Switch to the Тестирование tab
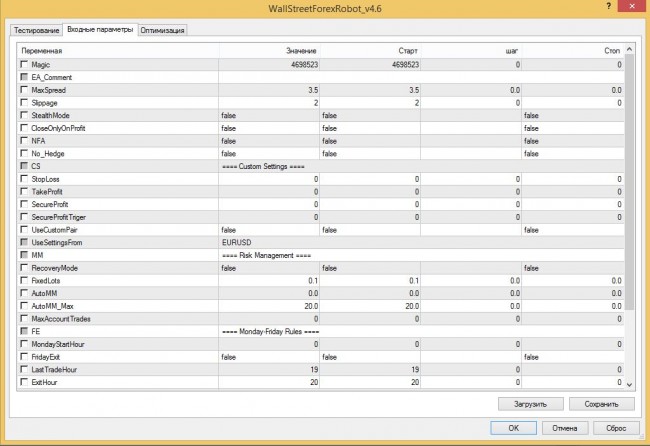The height and width of the screenshot is (446, 650). tap(36, 30)
